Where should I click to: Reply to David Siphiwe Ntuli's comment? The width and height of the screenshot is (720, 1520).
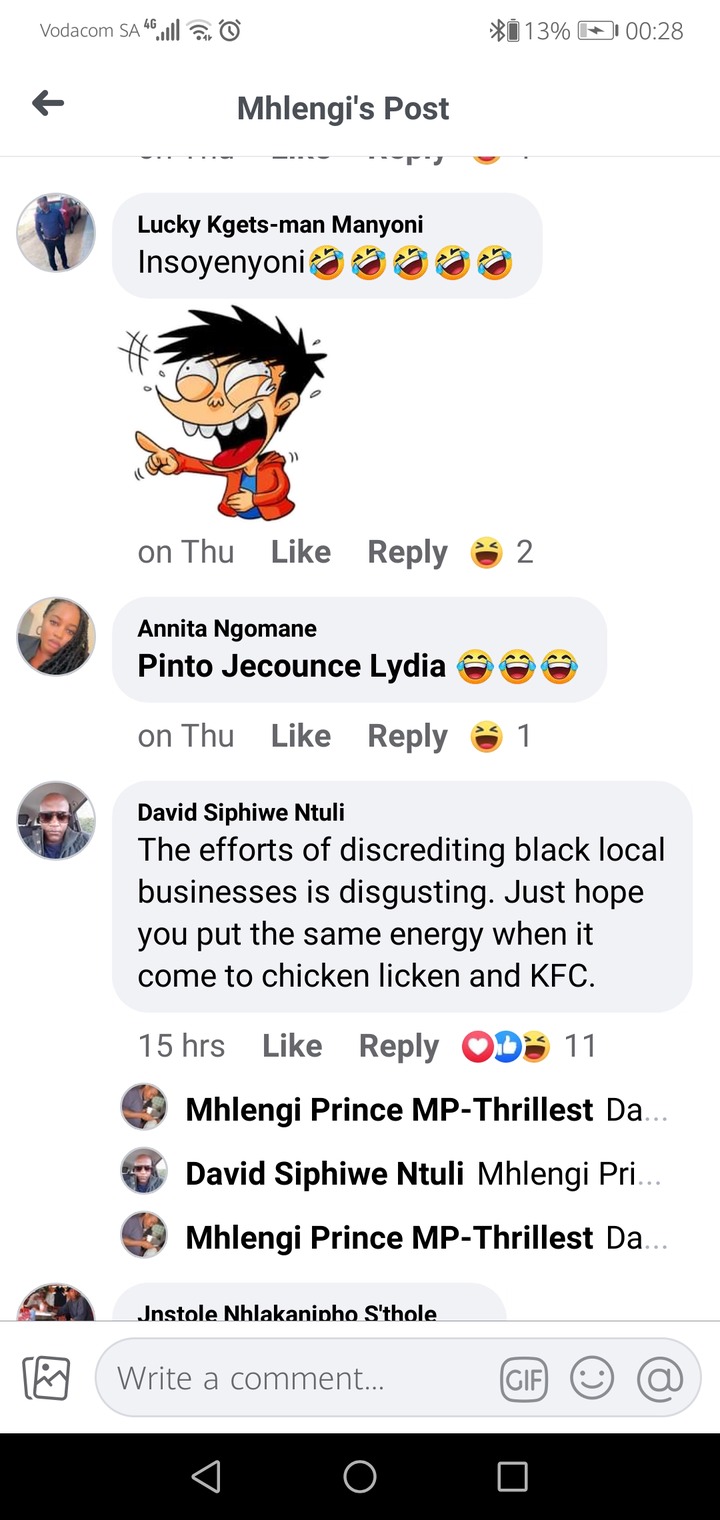tap(399, 1047)
